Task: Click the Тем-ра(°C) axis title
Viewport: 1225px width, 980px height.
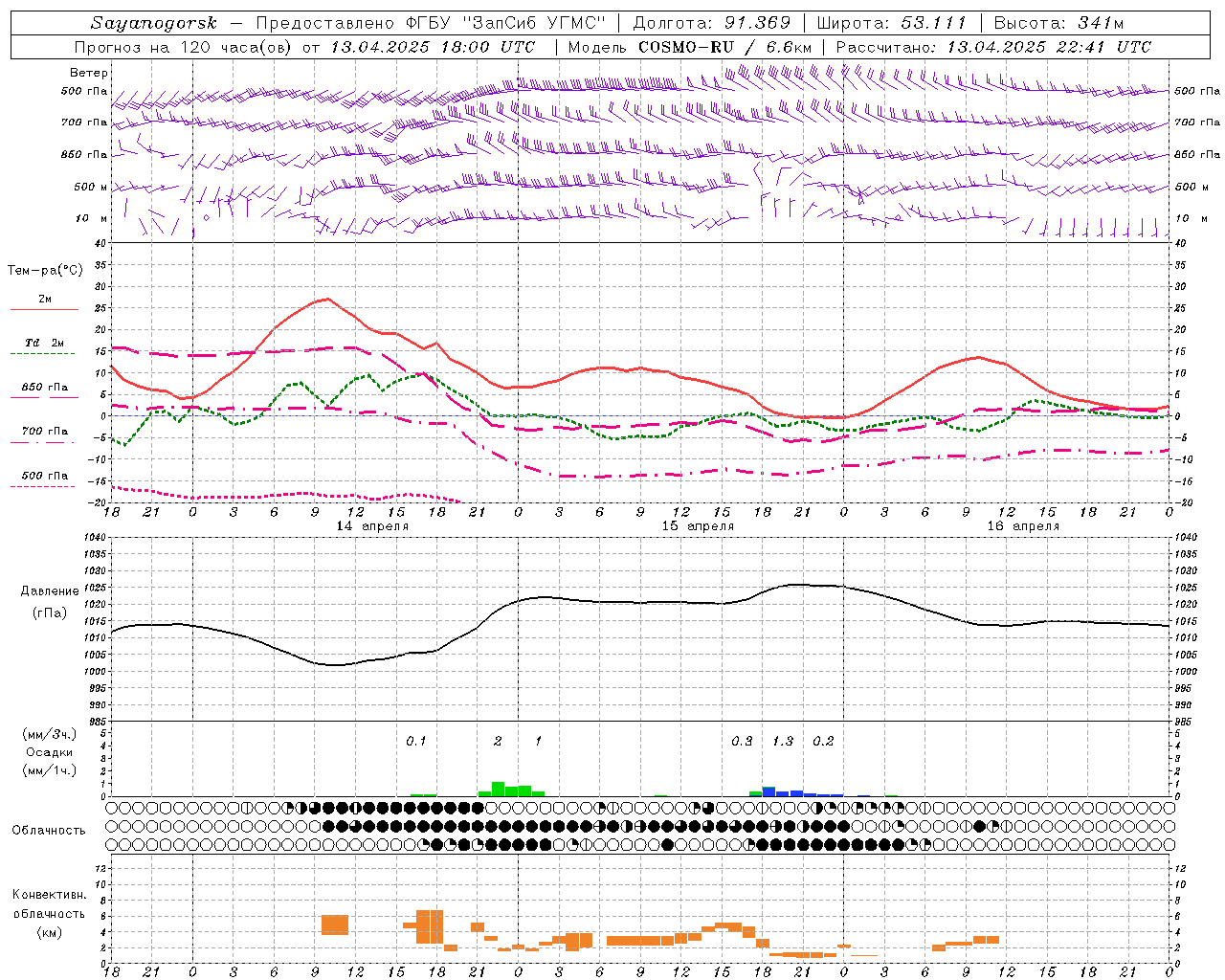Action: pyautogui.click(x=45, y=271)
